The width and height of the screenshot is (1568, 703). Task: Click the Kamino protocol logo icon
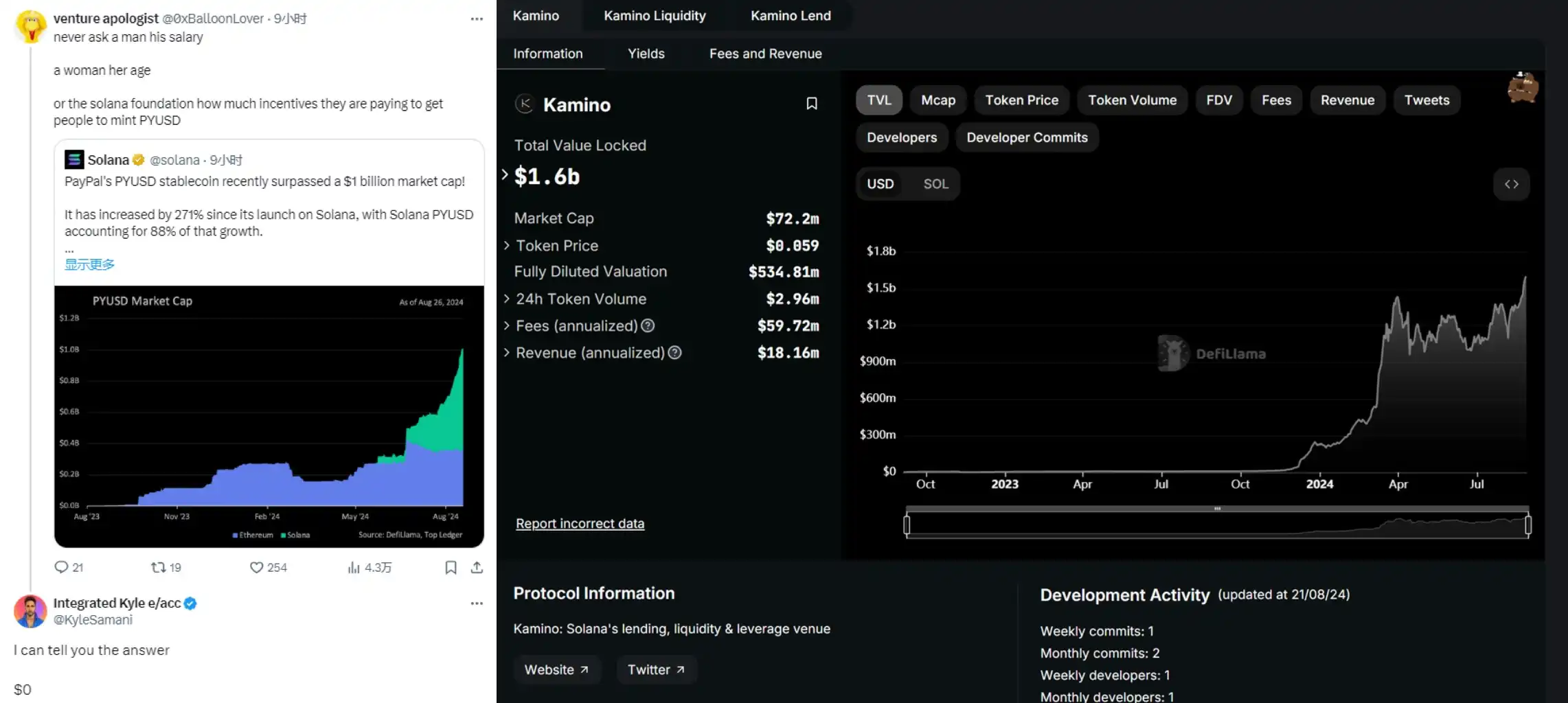coord(525,104)
